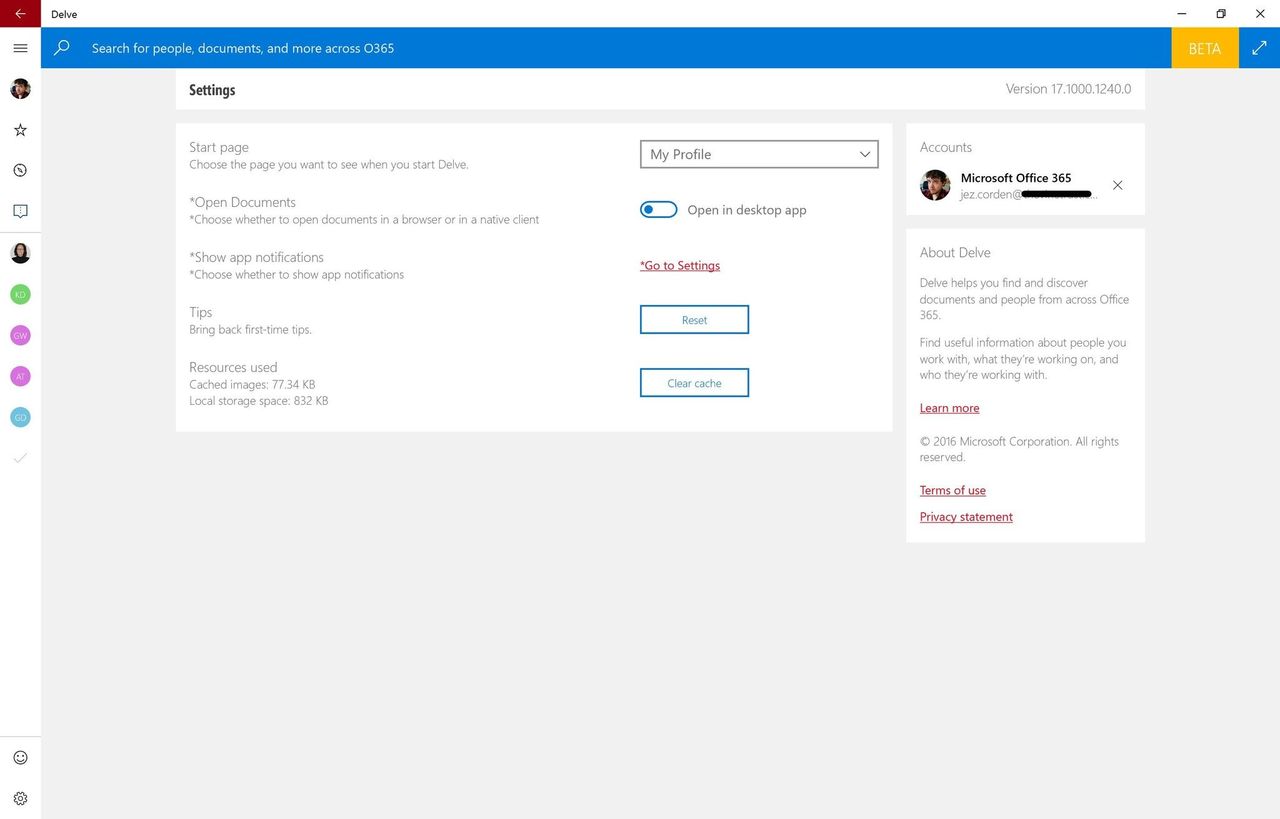Open the hamburger navigation menu
1280x819 pixels.
(20, 48)
